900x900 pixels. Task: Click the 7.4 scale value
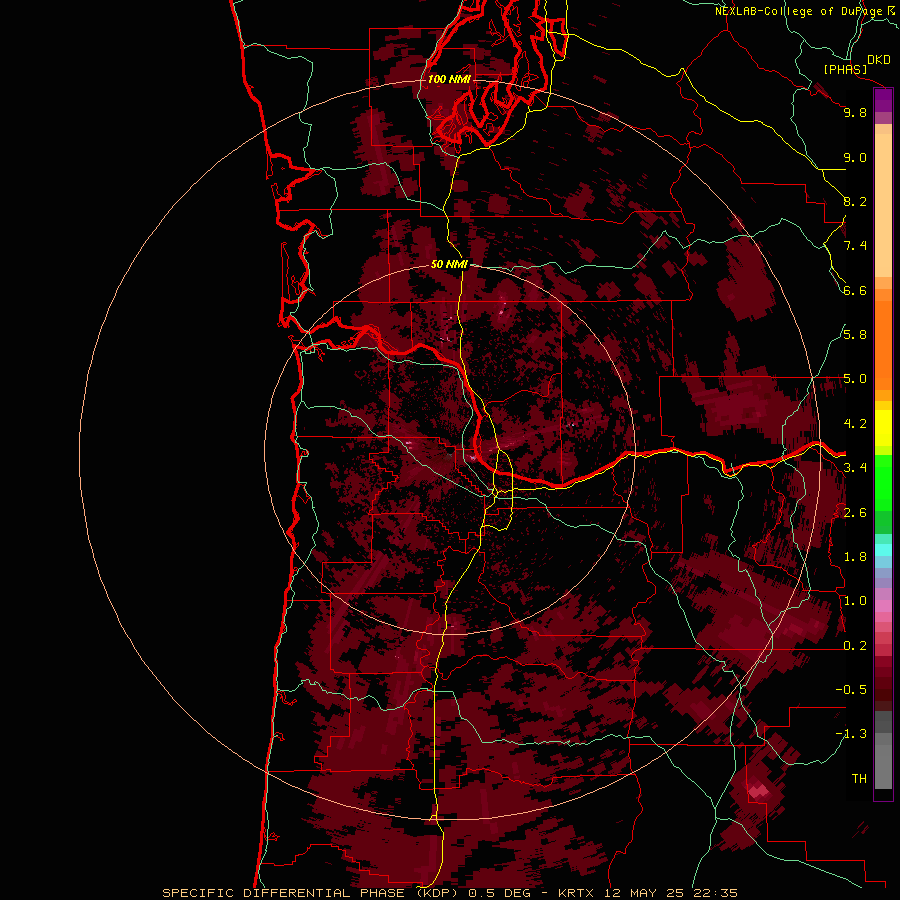855,246
